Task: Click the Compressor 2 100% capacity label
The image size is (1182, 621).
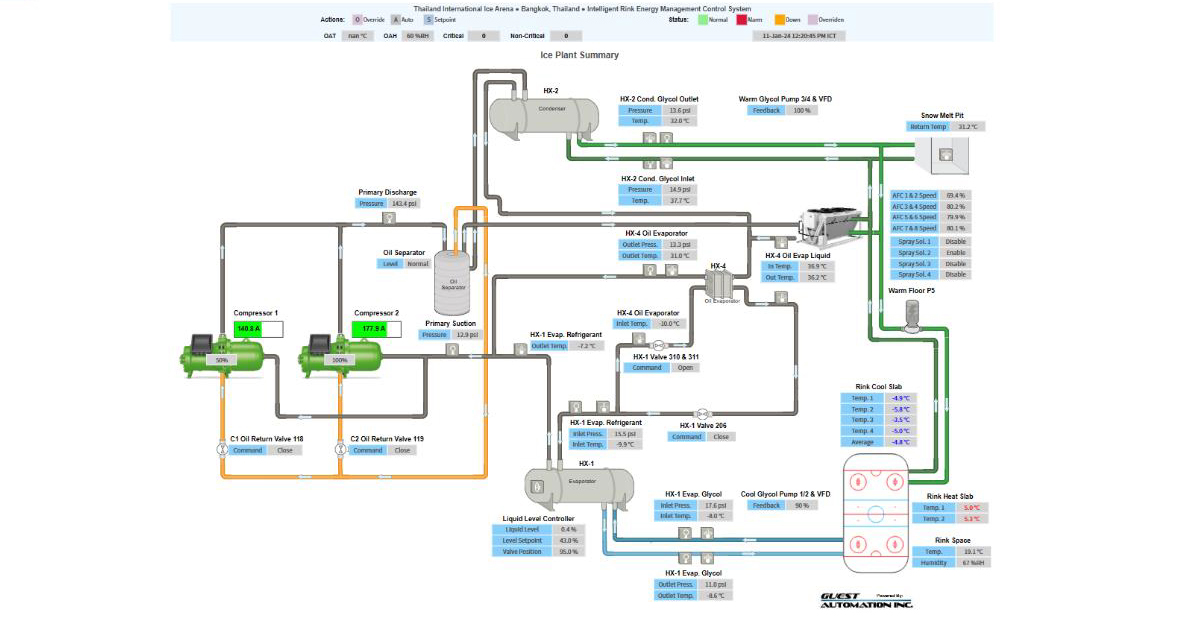Action: 339,360
